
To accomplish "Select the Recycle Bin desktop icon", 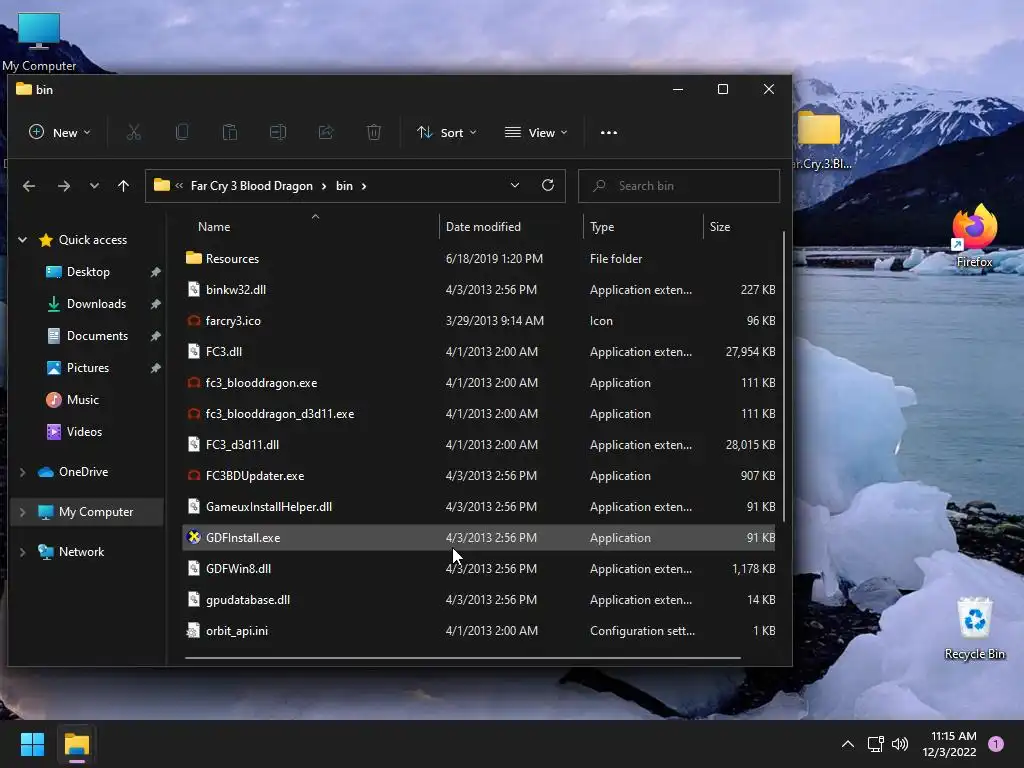I will [x=974, y=628].
